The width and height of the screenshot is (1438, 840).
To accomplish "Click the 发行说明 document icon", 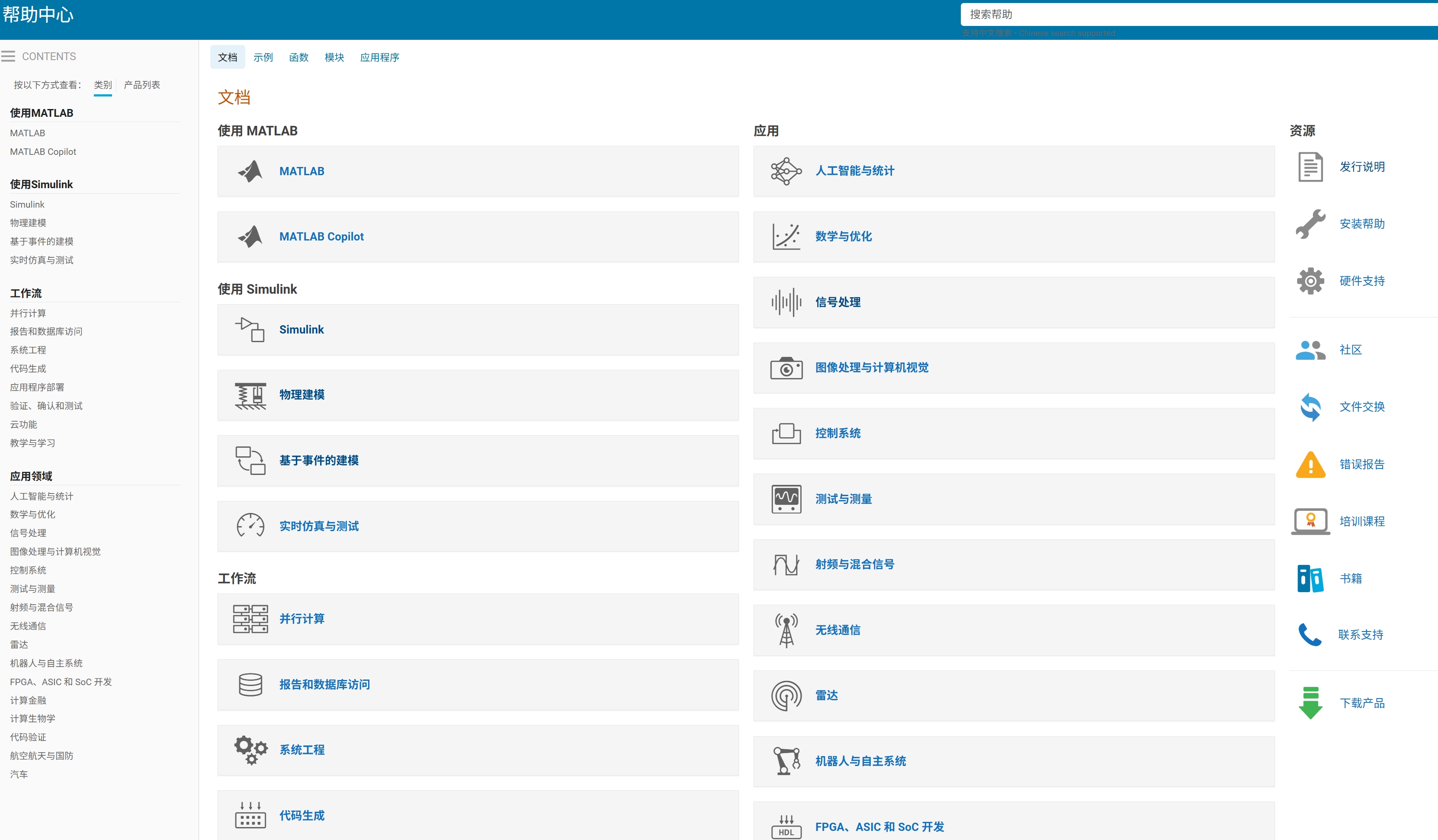I will tap(1310, 167).
